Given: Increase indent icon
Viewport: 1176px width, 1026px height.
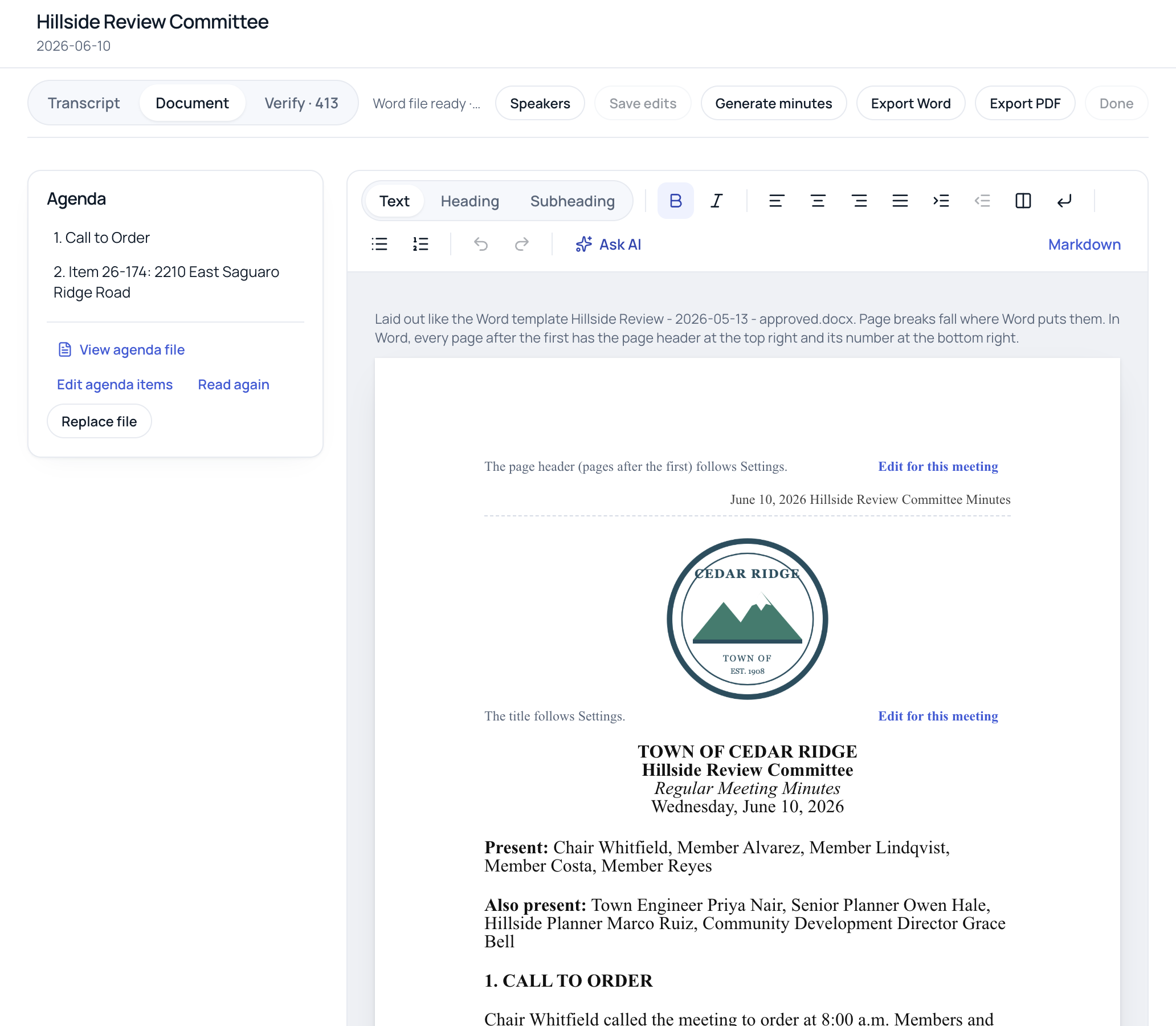Looking at the screenshot, I should click(x=941, y=201).
